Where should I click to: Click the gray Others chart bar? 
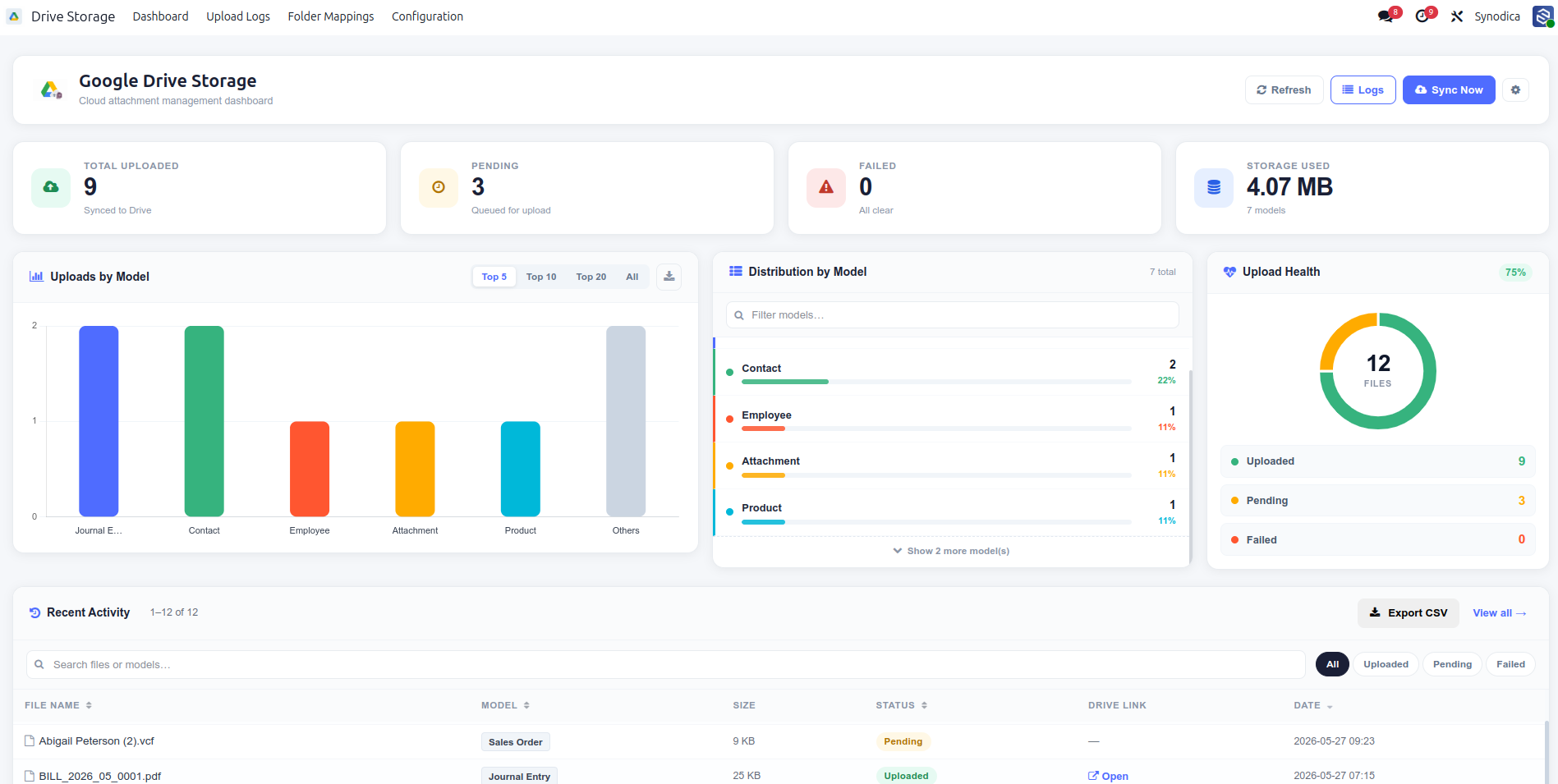(626, 421)
